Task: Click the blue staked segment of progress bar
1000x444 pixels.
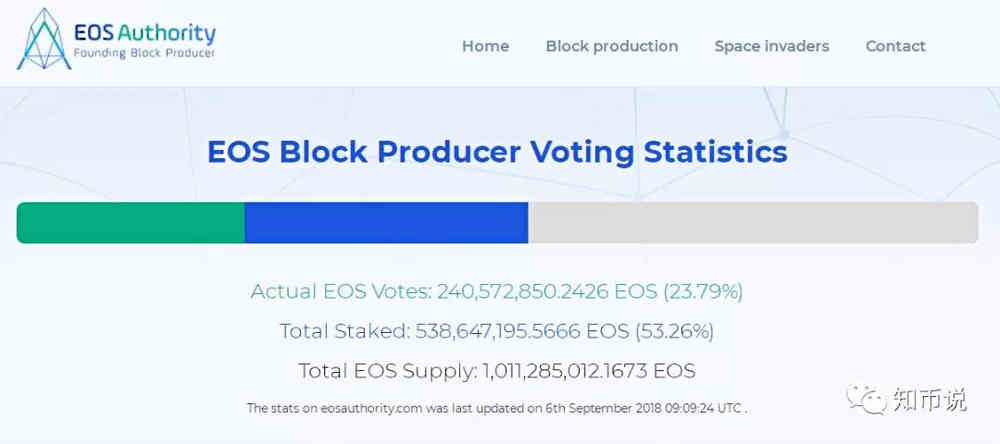Action: click(386, 223)
